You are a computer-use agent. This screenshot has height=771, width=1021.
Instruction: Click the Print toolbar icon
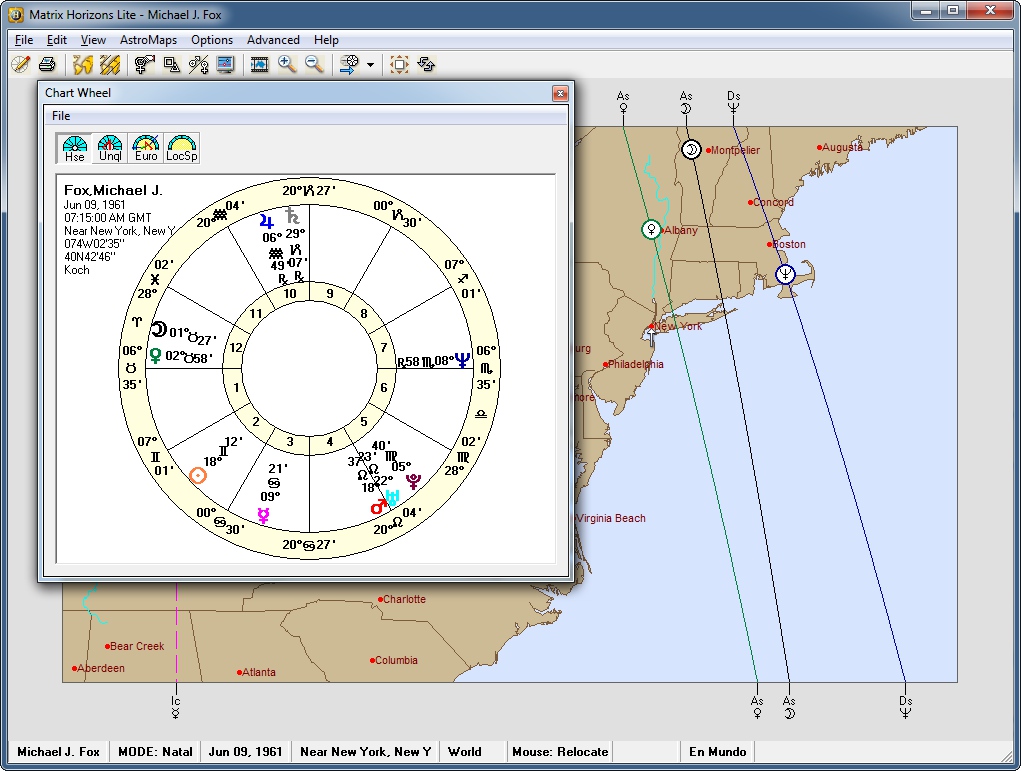click(x=47, y=64)
